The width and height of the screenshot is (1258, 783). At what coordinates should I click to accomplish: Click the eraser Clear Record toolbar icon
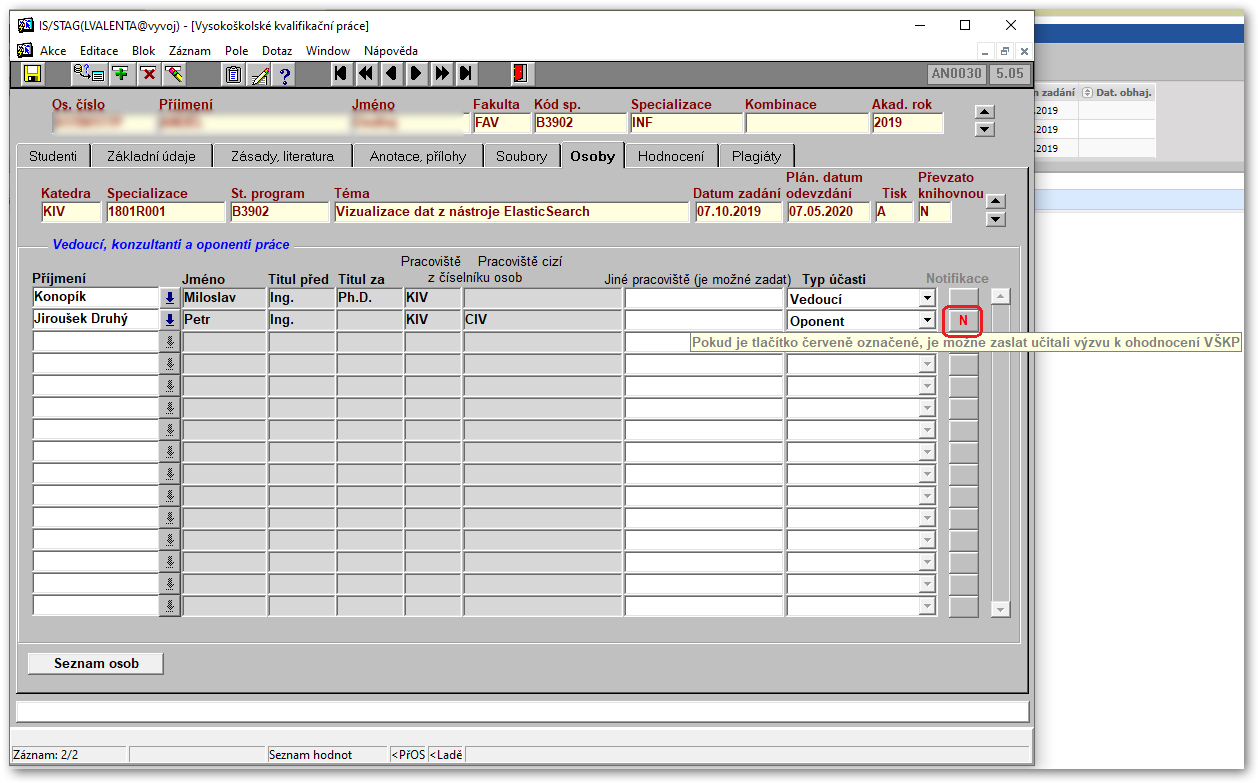coord(174,73)
